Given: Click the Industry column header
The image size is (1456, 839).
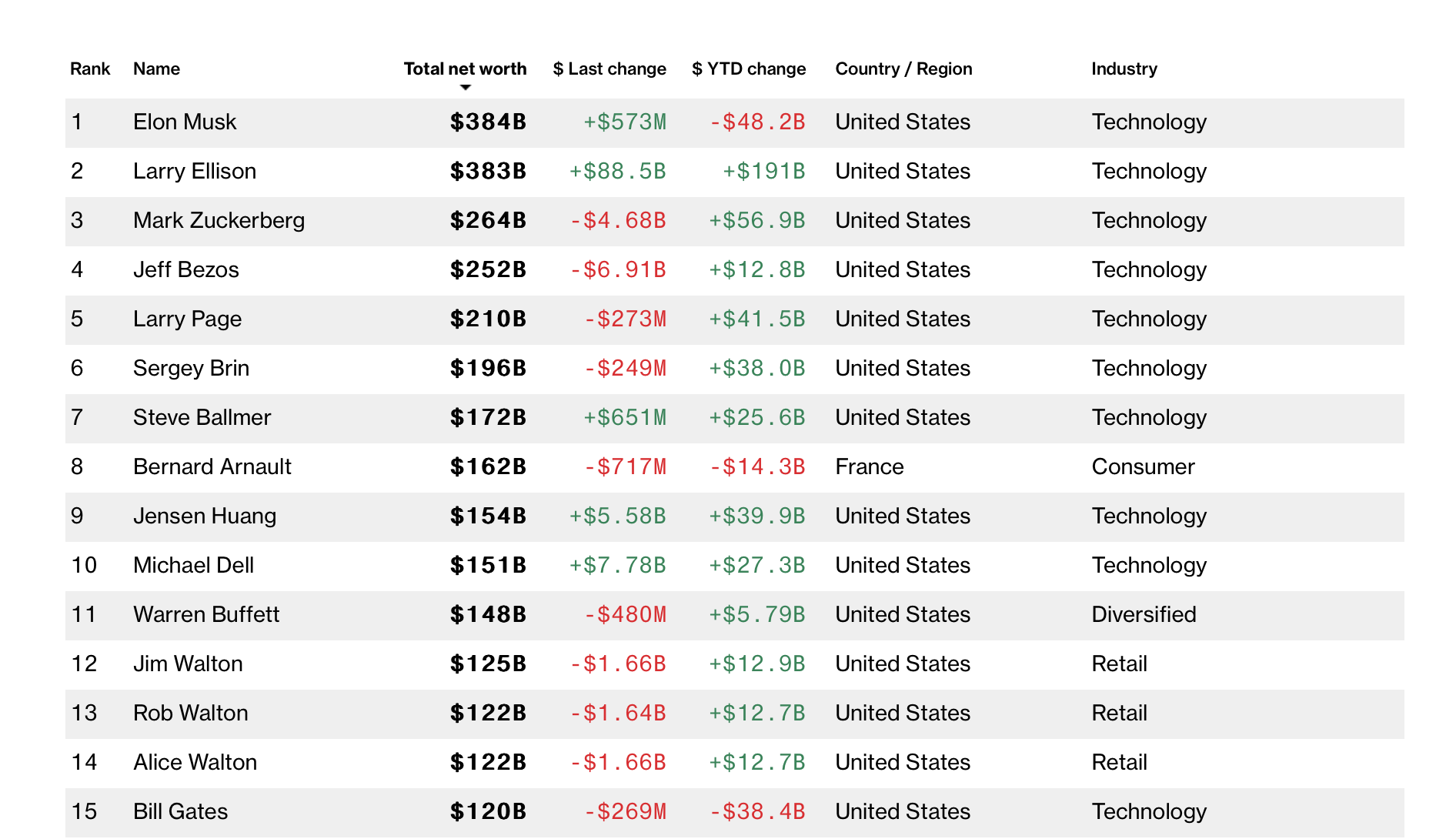Looking at the screenshot, I should pyautogui.click(x=1124, y=69).
